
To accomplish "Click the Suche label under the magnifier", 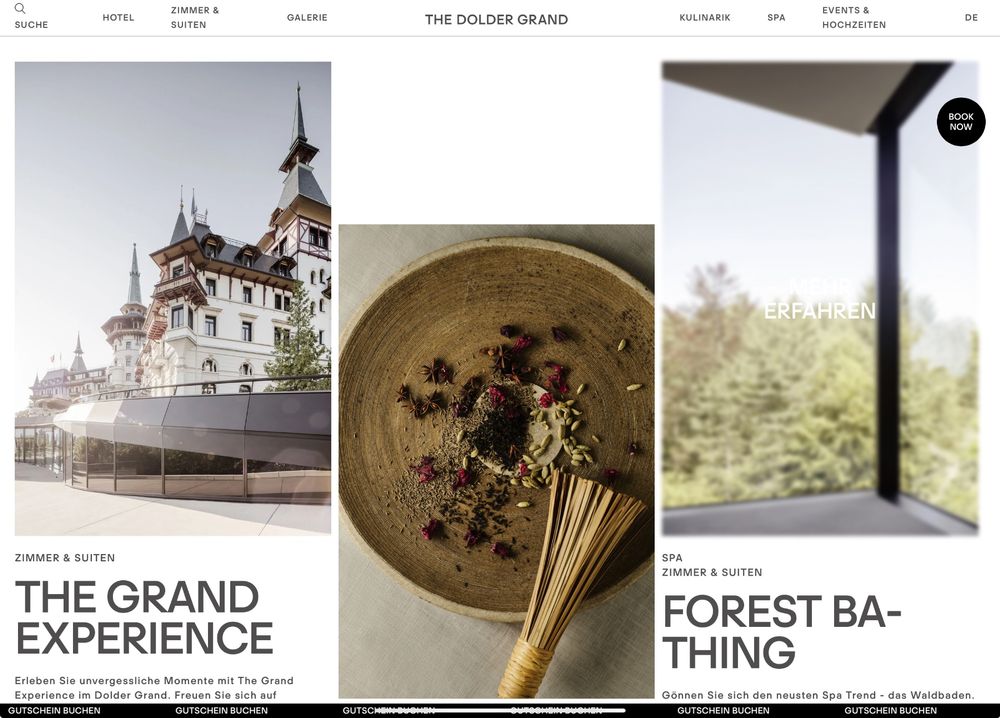I will [x=31, y=24].
